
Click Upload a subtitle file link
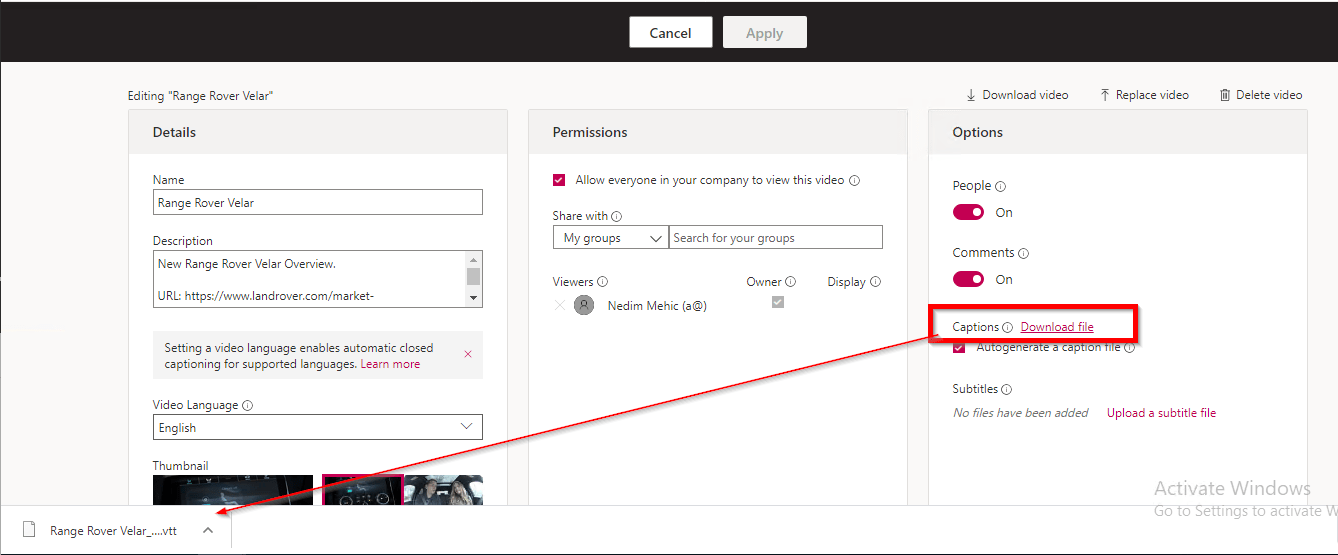(x=1161, y=413)
